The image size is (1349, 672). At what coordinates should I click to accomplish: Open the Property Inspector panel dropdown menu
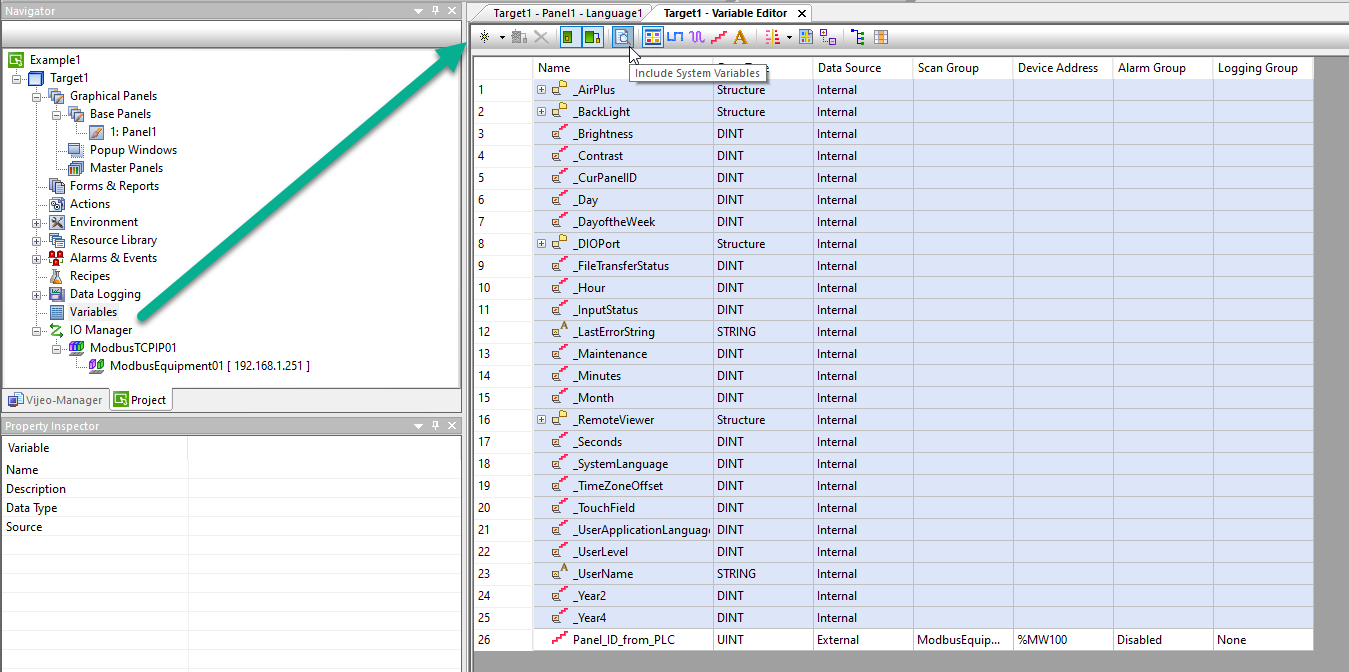pyautogui.click(x=419, y=426)
